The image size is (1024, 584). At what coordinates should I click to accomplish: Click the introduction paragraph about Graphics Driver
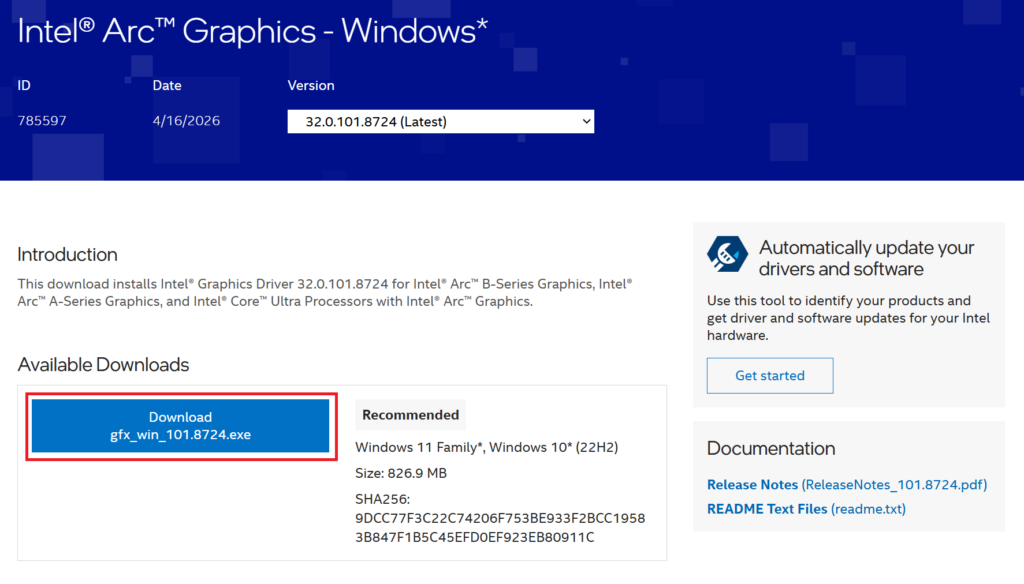pyautogui.click(x=324, y=293)
